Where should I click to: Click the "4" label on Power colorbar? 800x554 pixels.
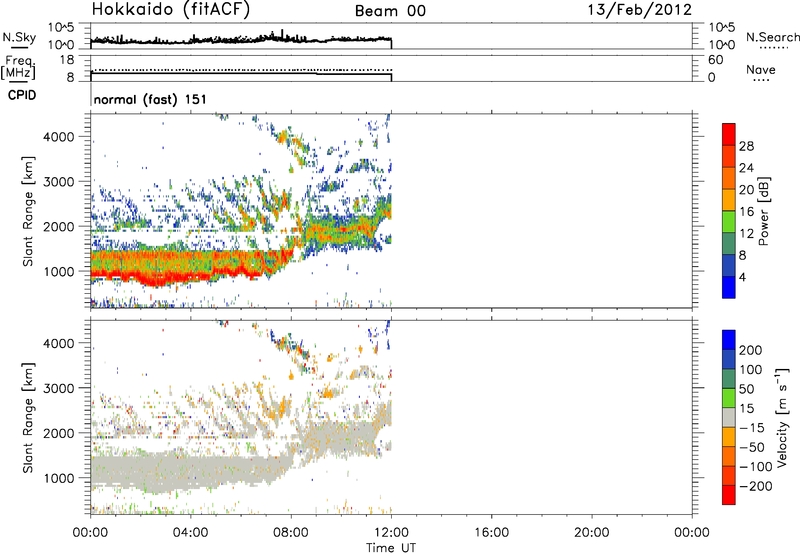coord(743,277)
